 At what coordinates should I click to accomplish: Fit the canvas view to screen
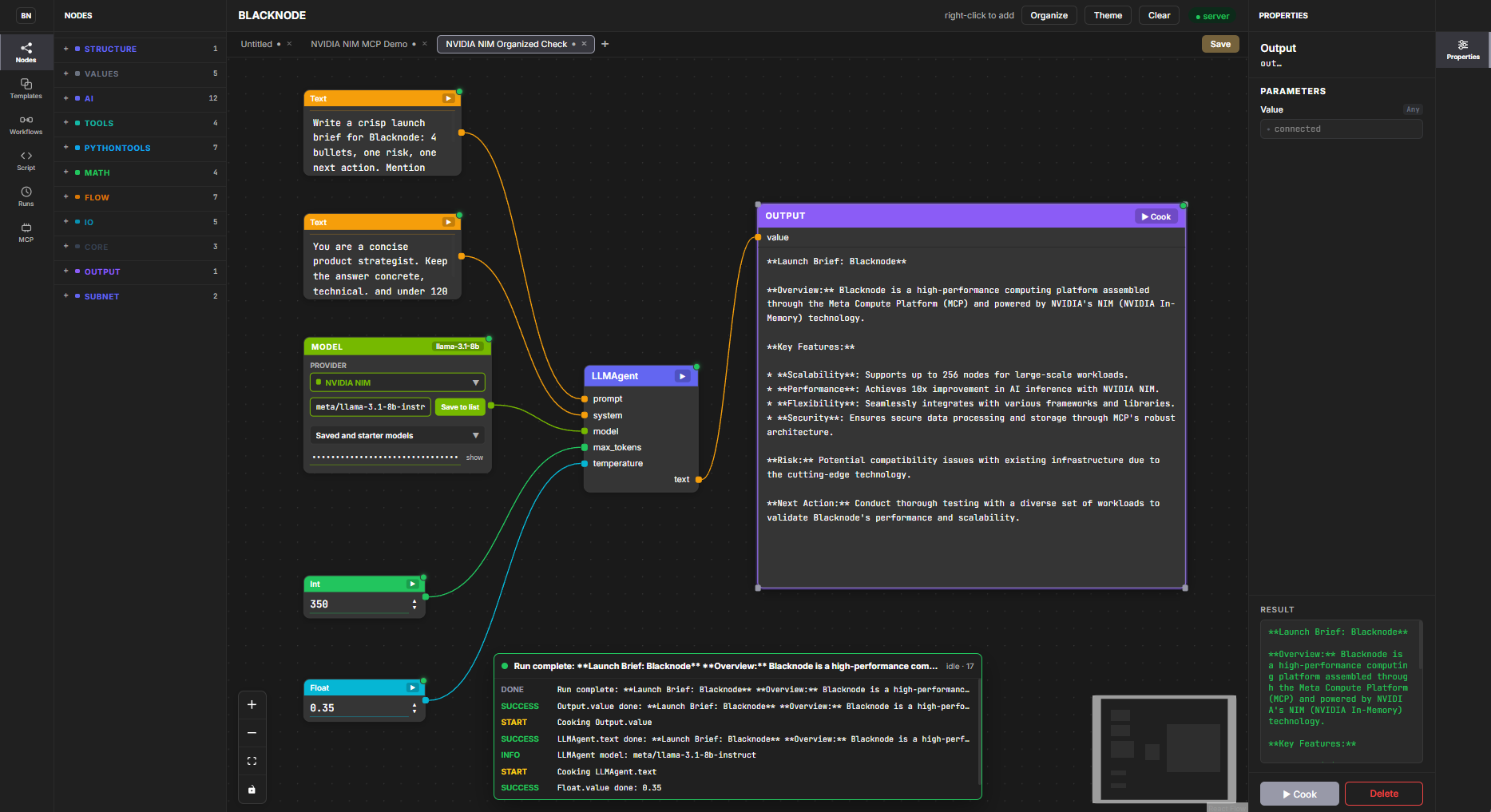pyautogui.click(x=252, y=761)
